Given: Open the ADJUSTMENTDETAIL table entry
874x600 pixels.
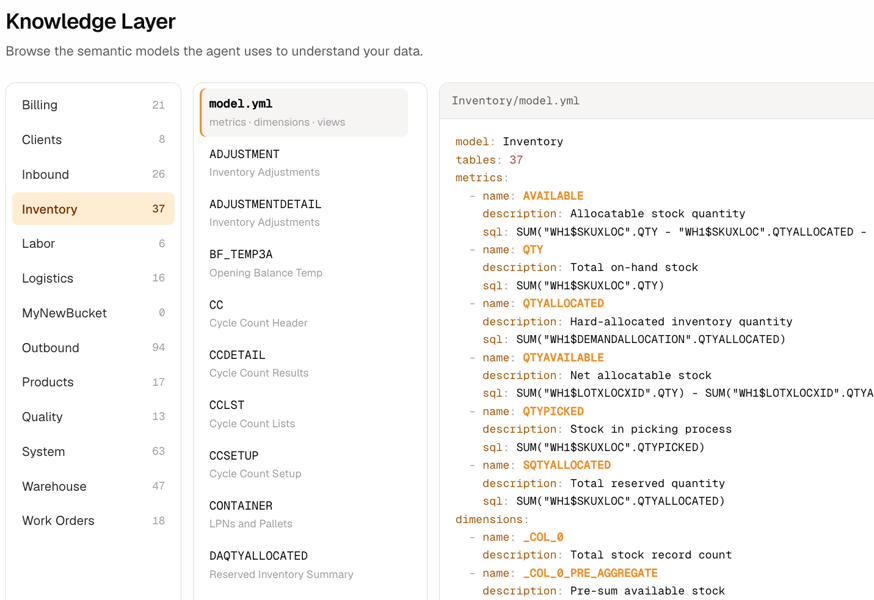Looking at the screenshot, I should tap(304, 213).
